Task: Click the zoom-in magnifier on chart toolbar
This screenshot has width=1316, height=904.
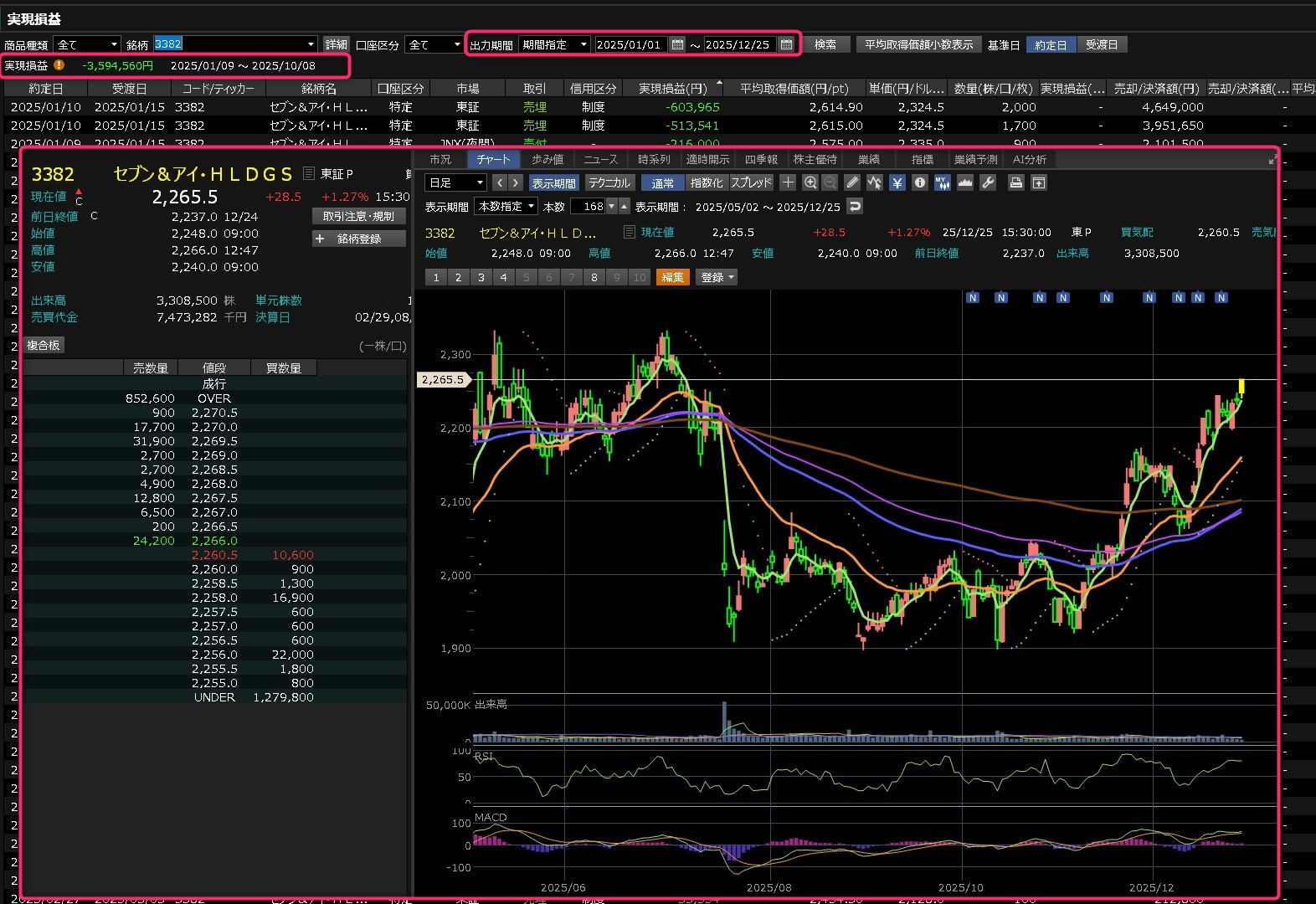Action: pyautogui.click(x=810, y=182)
